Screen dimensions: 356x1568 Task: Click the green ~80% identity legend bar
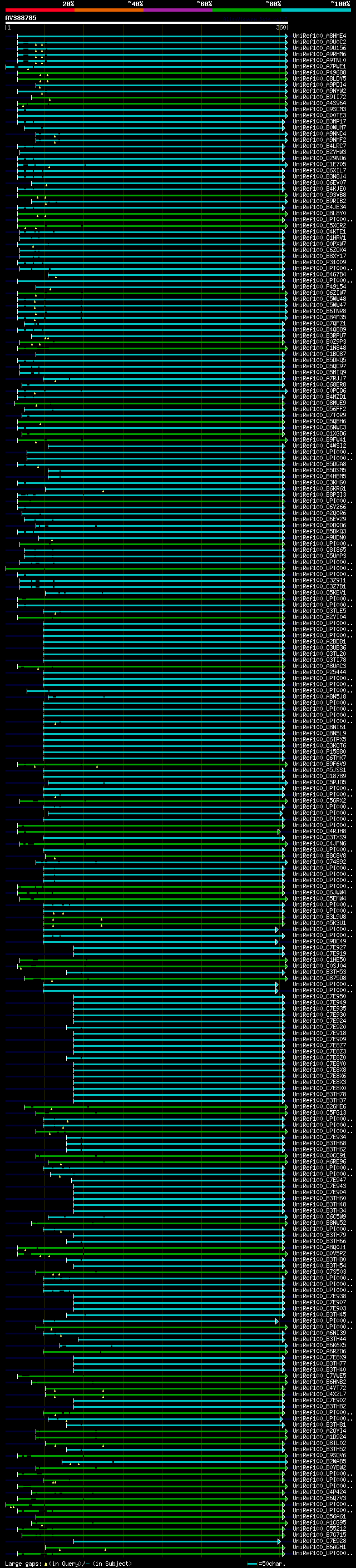coord(247,10)
